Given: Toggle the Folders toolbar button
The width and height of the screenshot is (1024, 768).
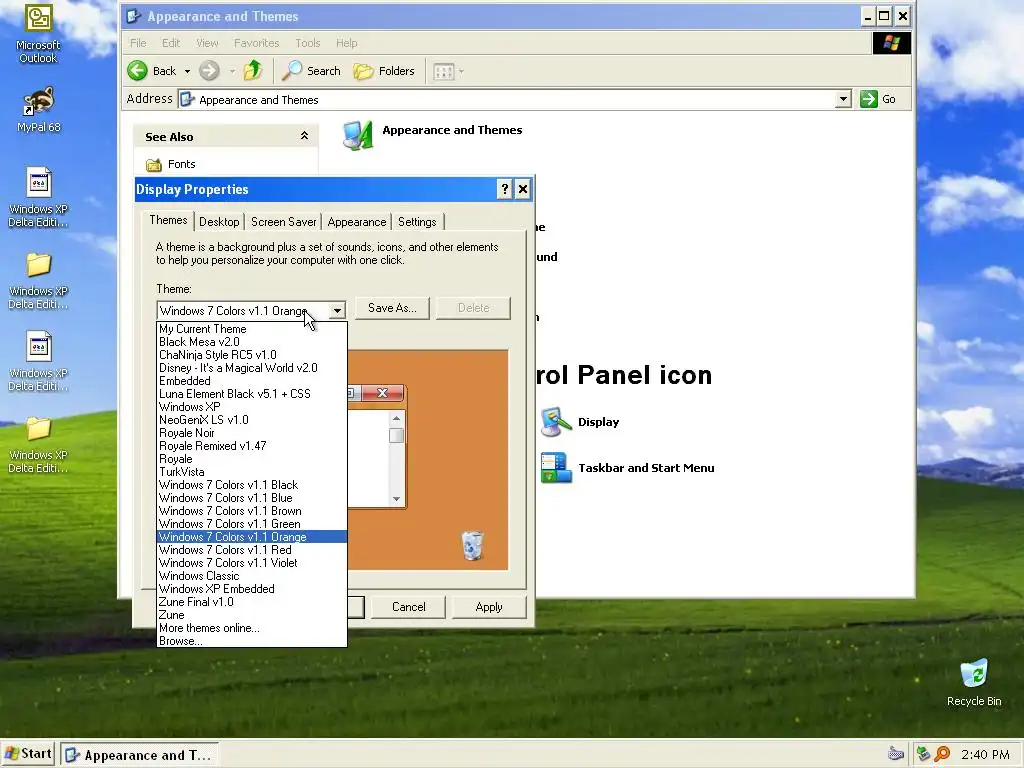Looking at the screenshot, I should 384,71.
